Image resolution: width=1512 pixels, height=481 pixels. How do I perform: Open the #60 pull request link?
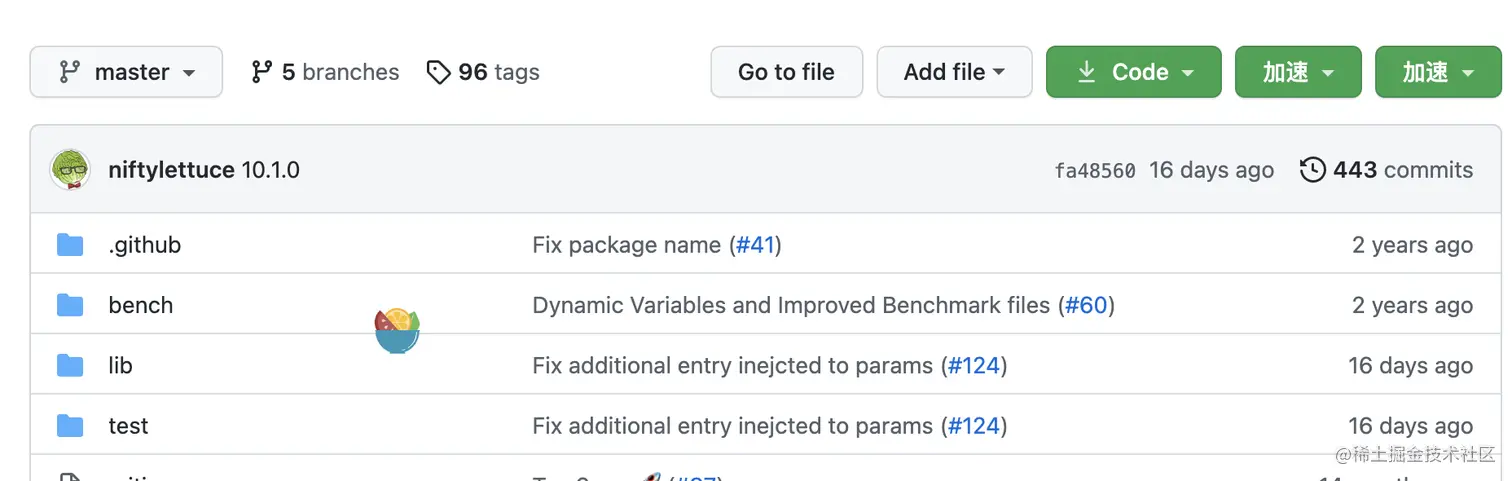[x=1086, y=305]
